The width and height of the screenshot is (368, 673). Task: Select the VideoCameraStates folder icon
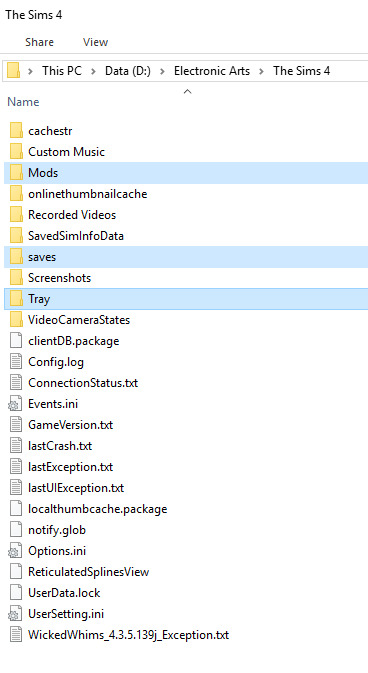point(16,320)
